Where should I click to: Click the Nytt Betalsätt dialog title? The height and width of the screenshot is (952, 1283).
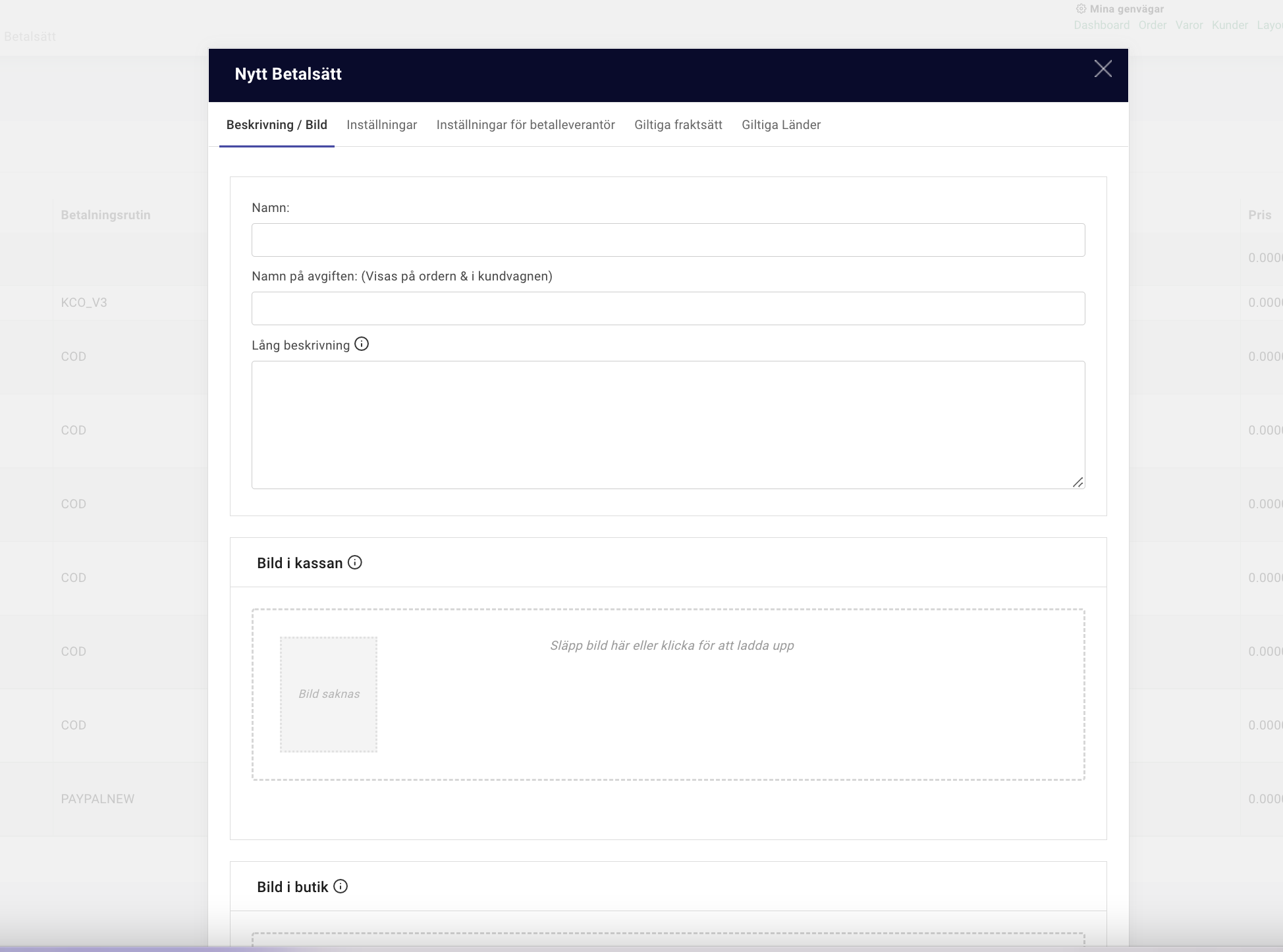(288, 74)
